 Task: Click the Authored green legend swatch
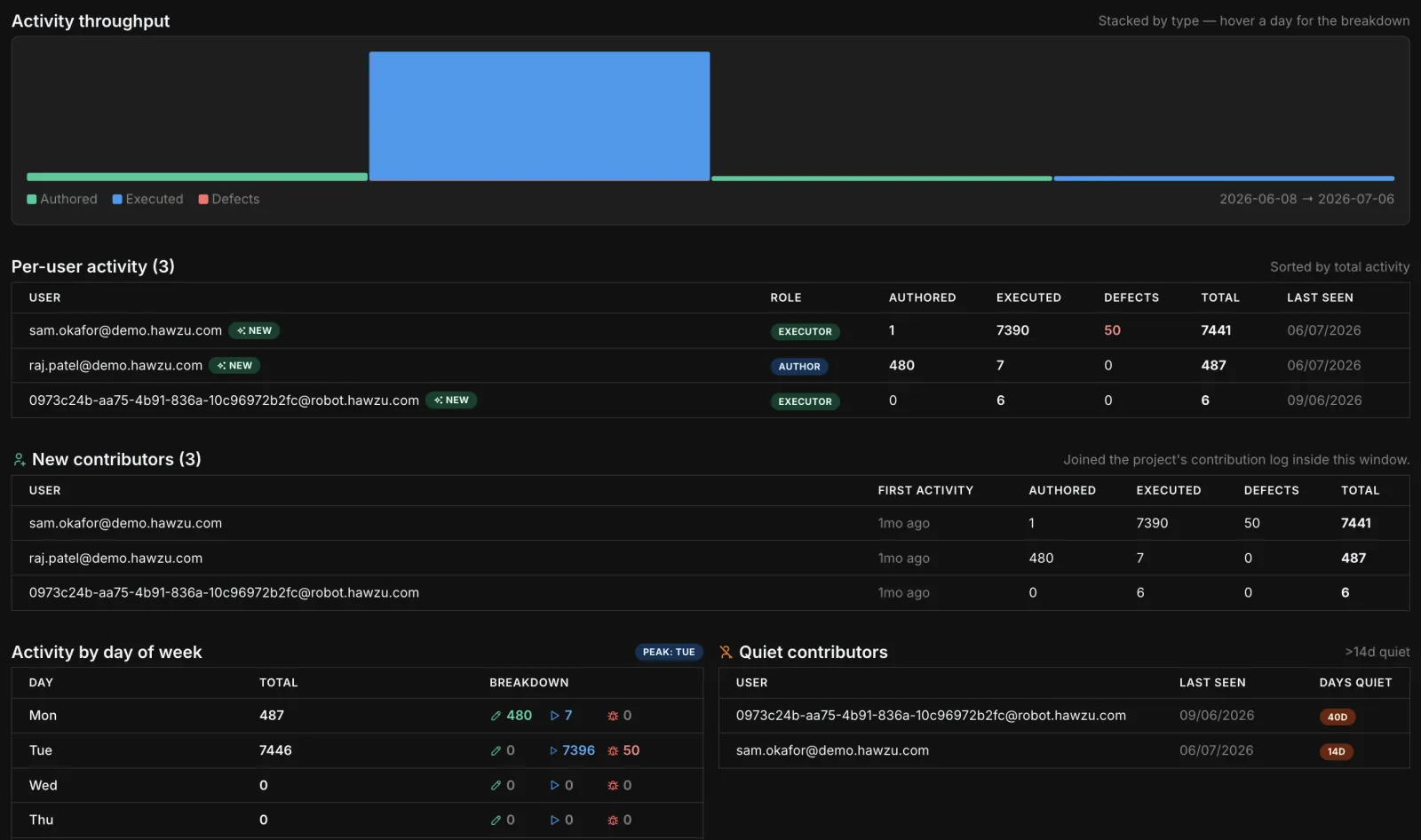(32, 200)
